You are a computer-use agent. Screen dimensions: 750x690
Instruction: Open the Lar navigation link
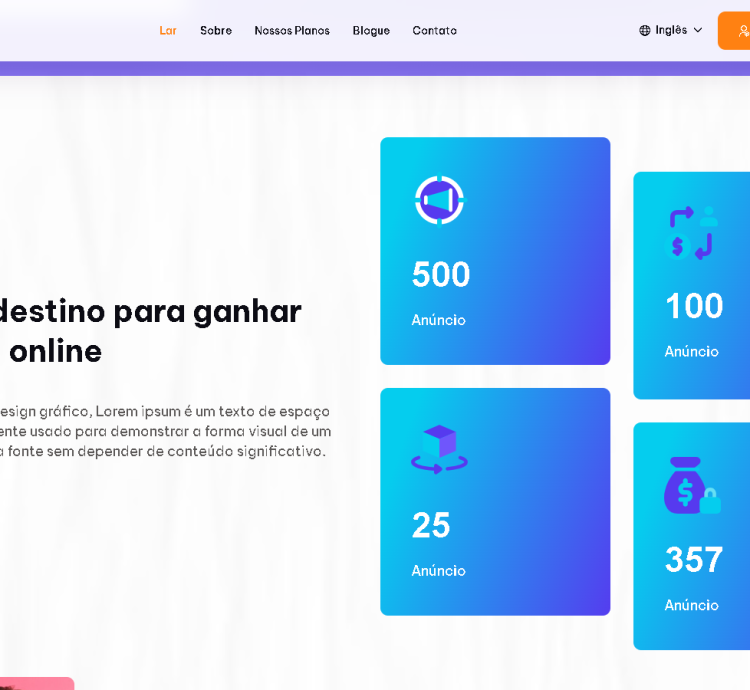pyautogui.click(x=168, y=31)
